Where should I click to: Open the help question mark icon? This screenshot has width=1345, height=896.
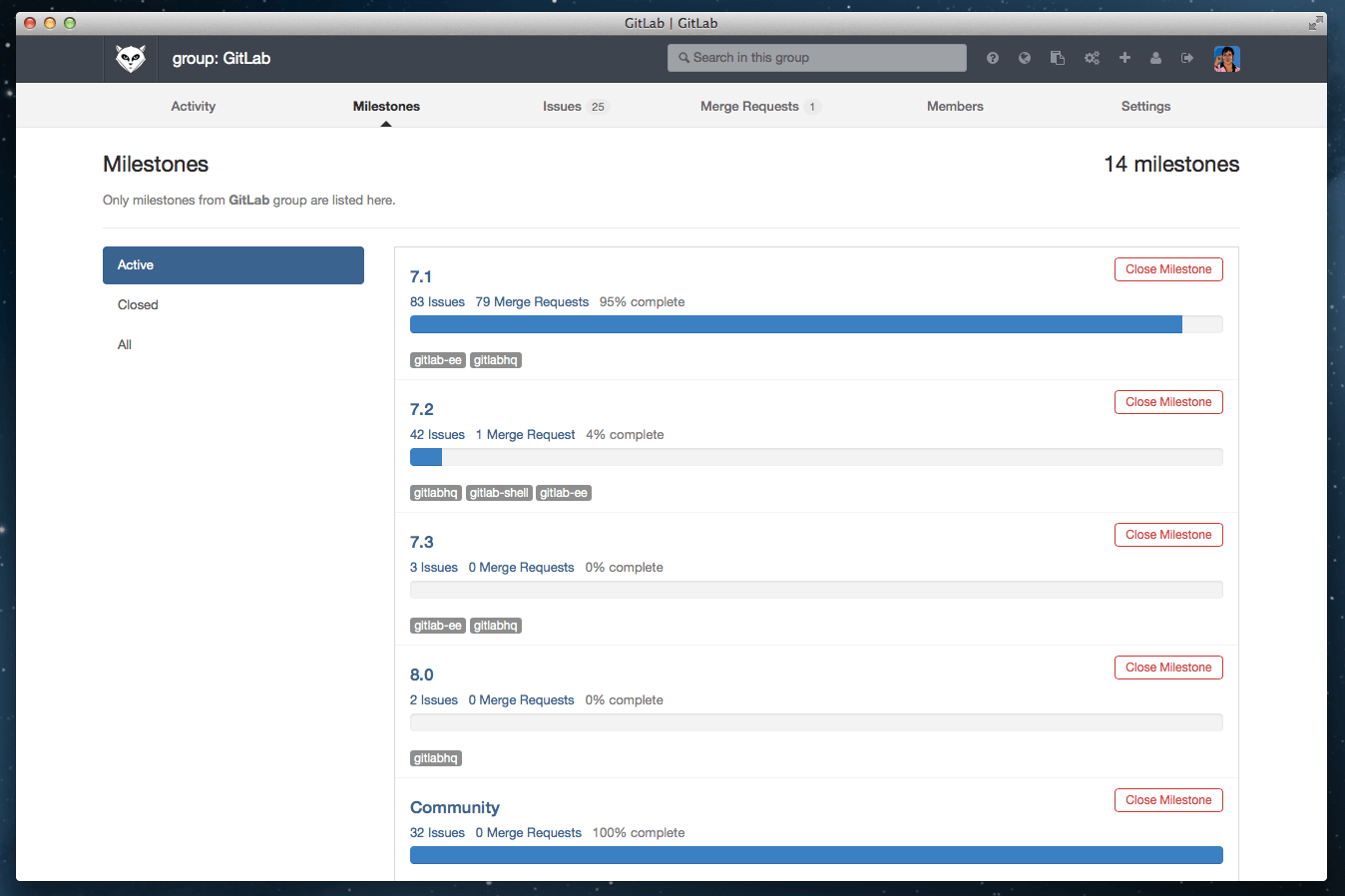pyautogui.click(x=993, y=58)
